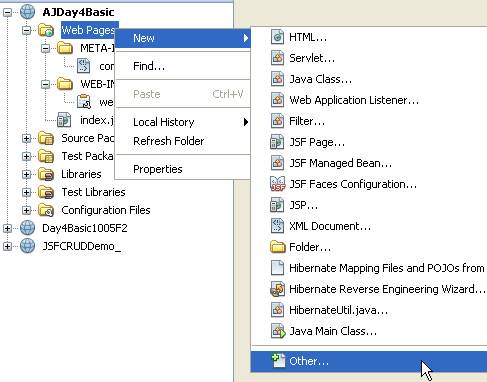Select Refresh Folder in context menu
The height and width of the screenshot is (382, 487).
pos(183,141)
